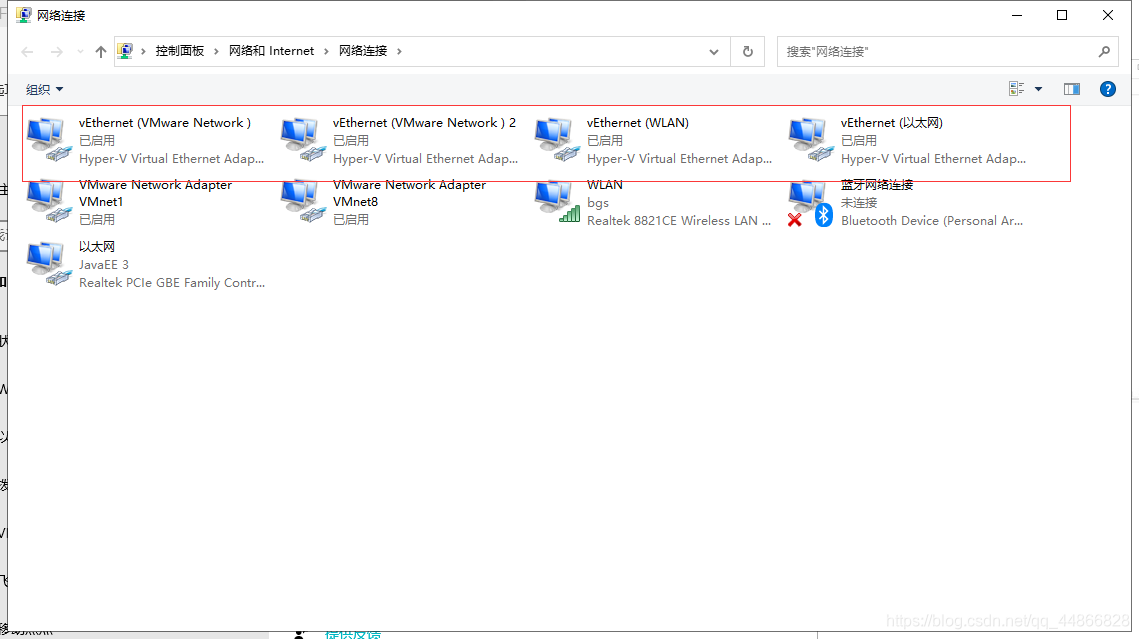Image resolution: width=1139 pixels, height=639 pixels.
Task: Expand chevron after 网络连接 in breadcrumb
Action: pos(399,51)
